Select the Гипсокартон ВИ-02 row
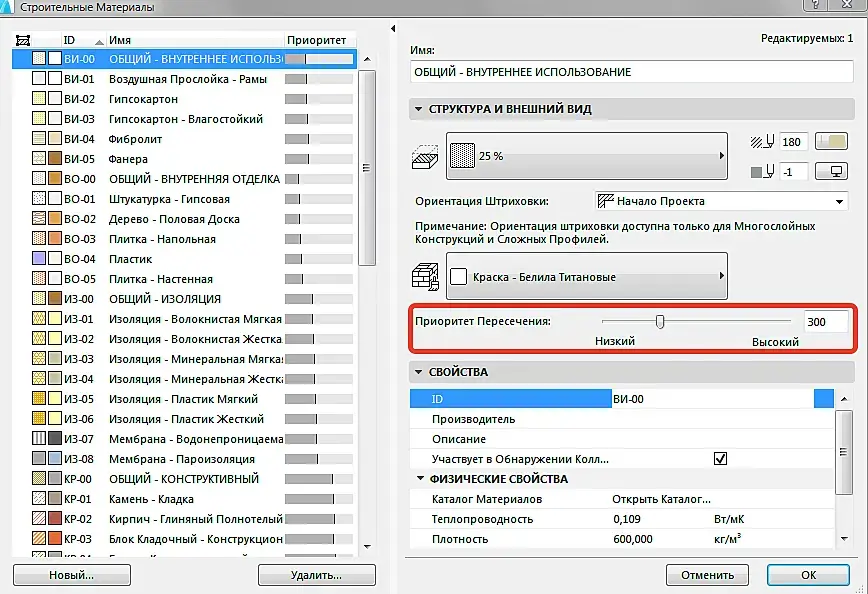The width and height of the screenshot is (868, 594). (x=184, y=99)
